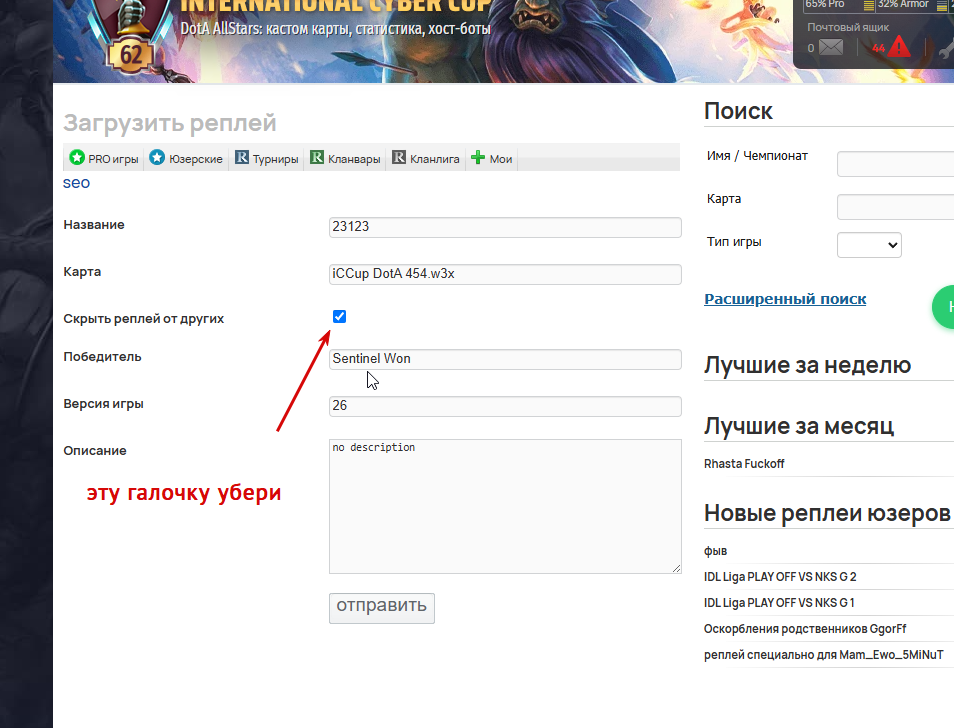Open the Расширенный поиск link
954x728 pixels.
785,299
